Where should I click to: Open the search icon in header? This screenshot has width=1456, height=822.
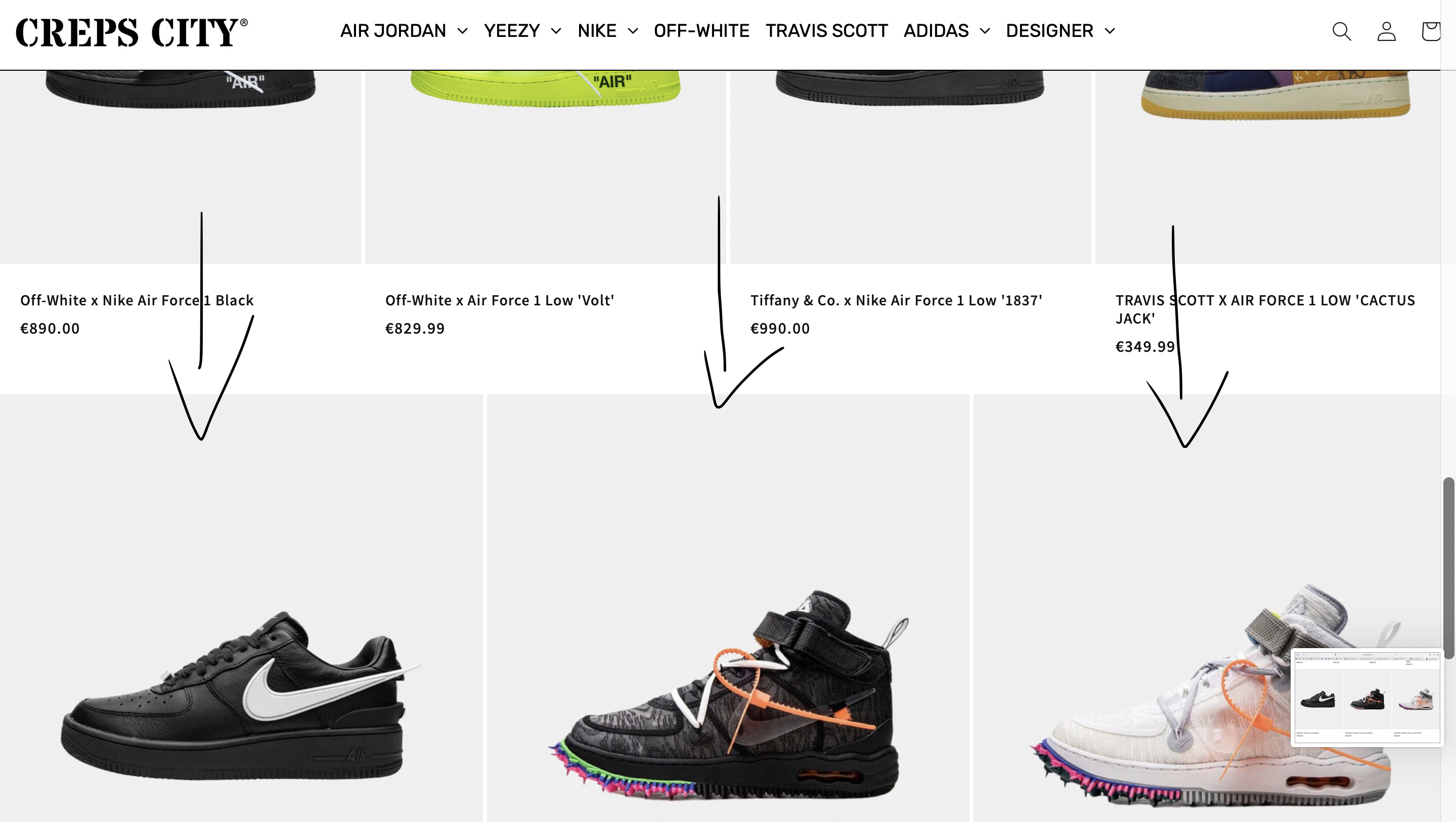coord(1342,31)
